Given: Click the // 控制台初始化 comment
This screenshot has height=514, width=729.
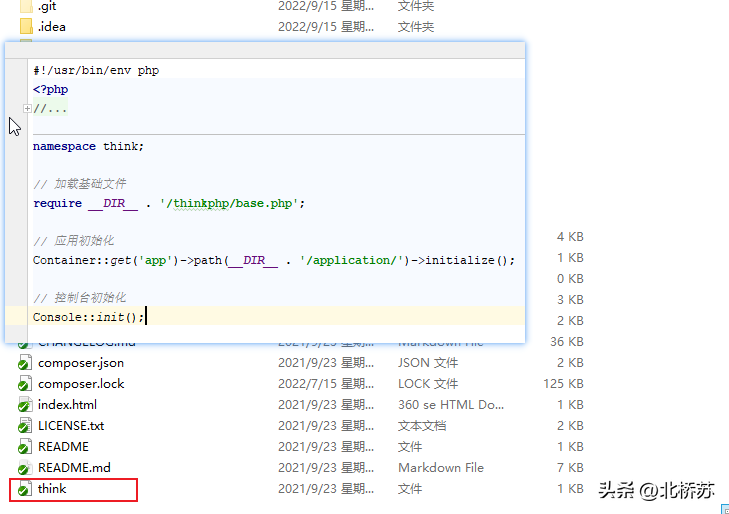Looking at the screenshot, I should (80, 298).
